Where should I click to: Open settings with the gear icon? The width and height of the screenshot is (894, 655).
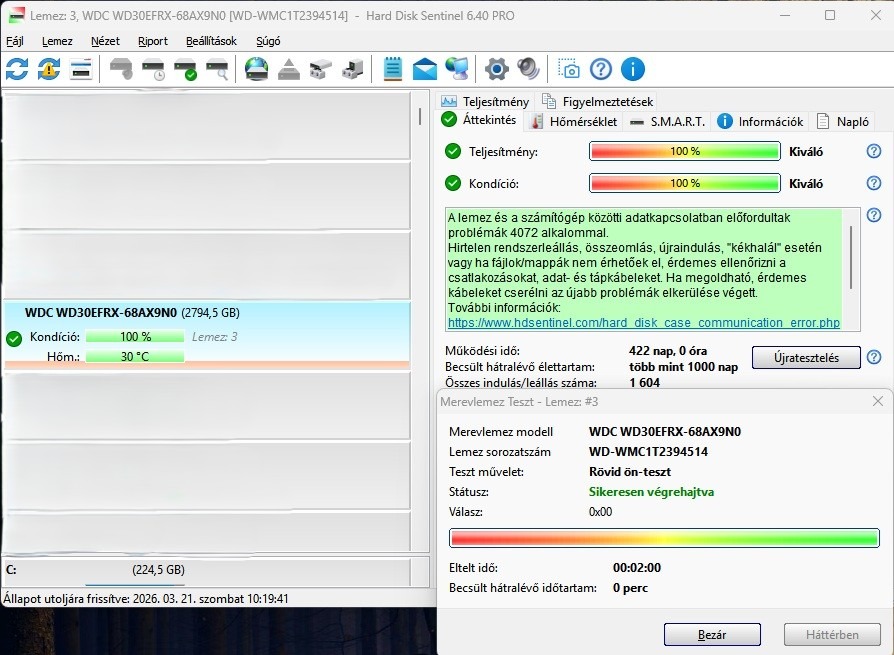pyautogui.click(x=497, y=69)
